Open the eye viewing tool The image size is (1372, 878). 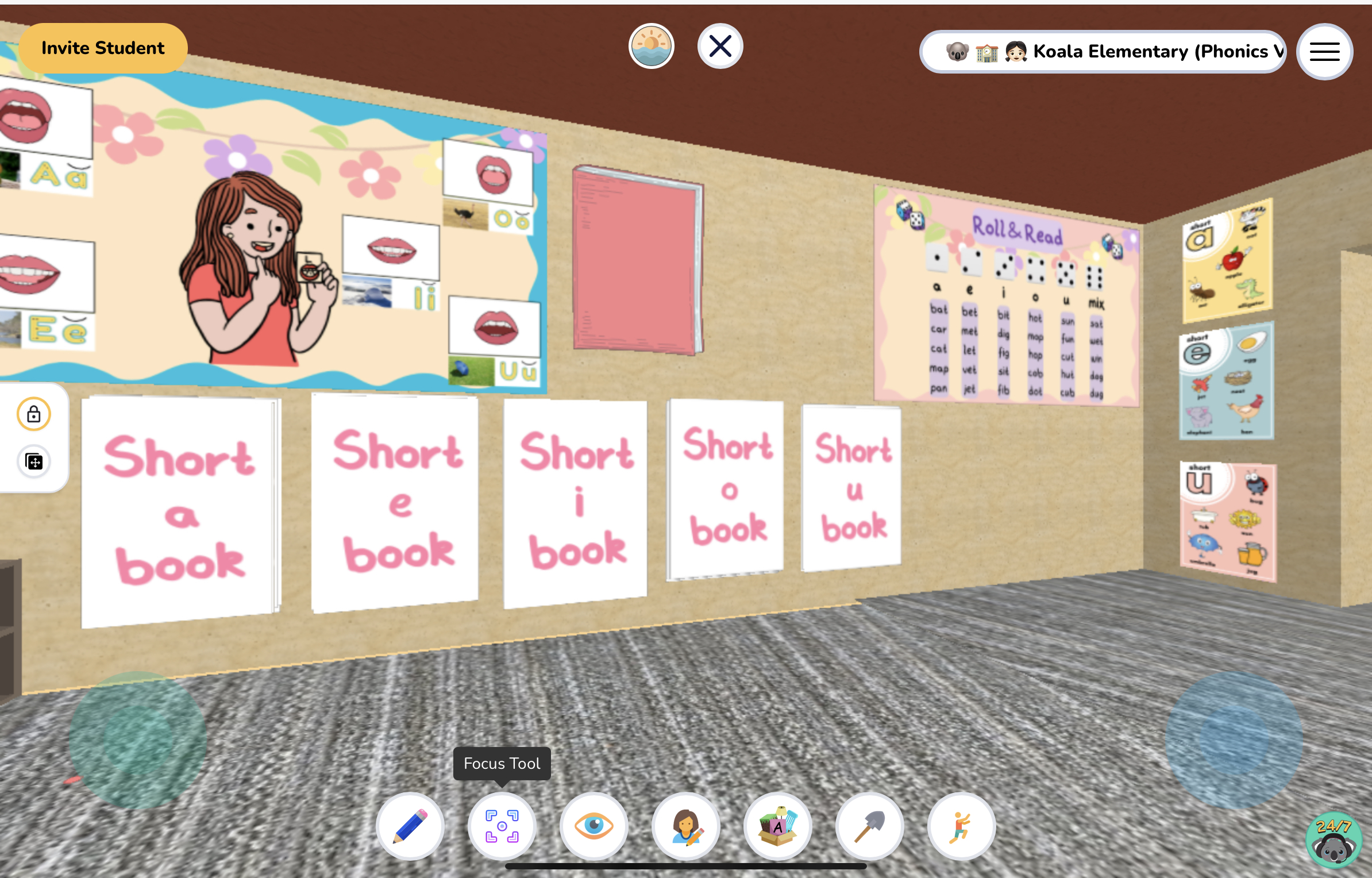(594, 826)
